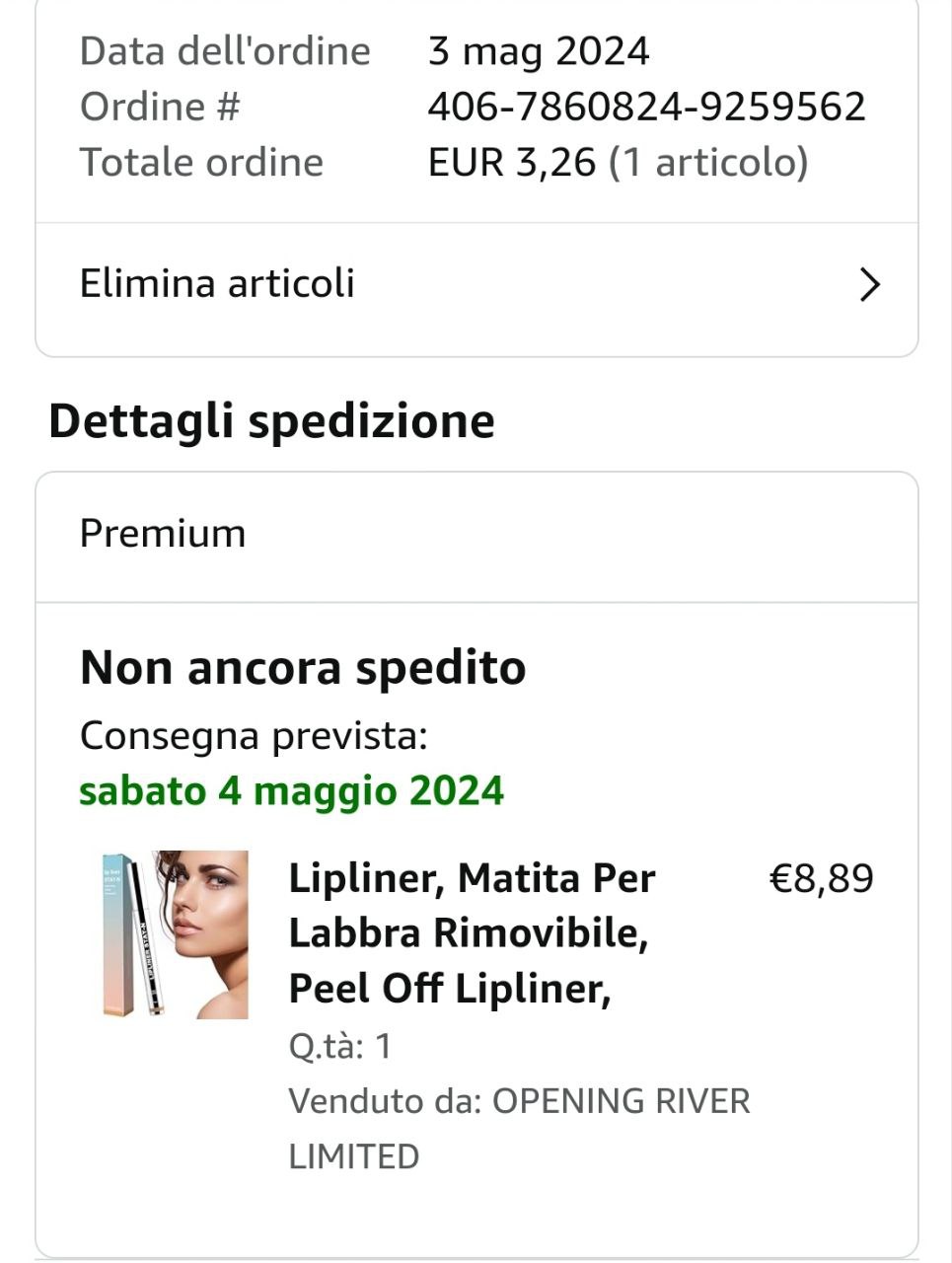
Task: Open the lipliner product thumbnail image
Action: click(x=176, y=933)
